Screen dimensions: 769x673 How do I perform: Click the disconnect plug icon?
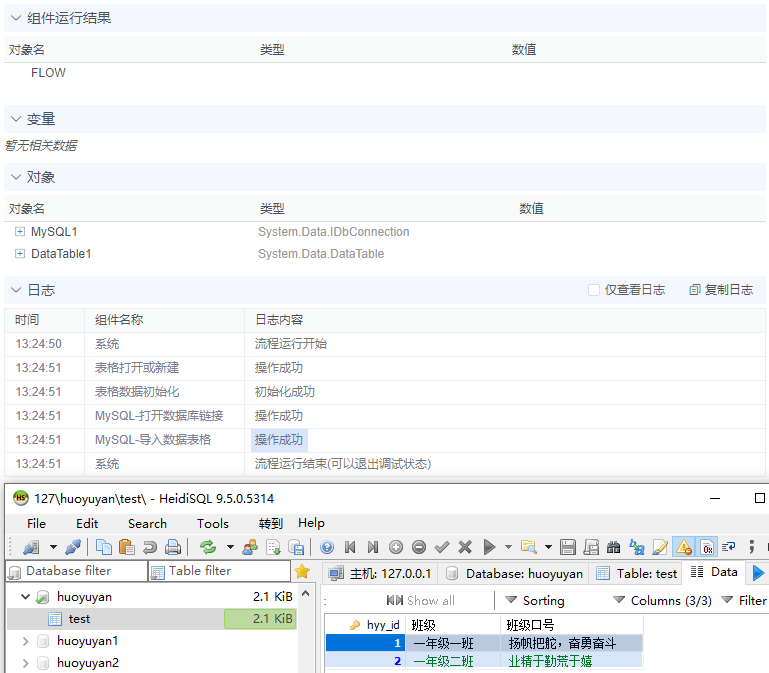[x=73, y=547]
